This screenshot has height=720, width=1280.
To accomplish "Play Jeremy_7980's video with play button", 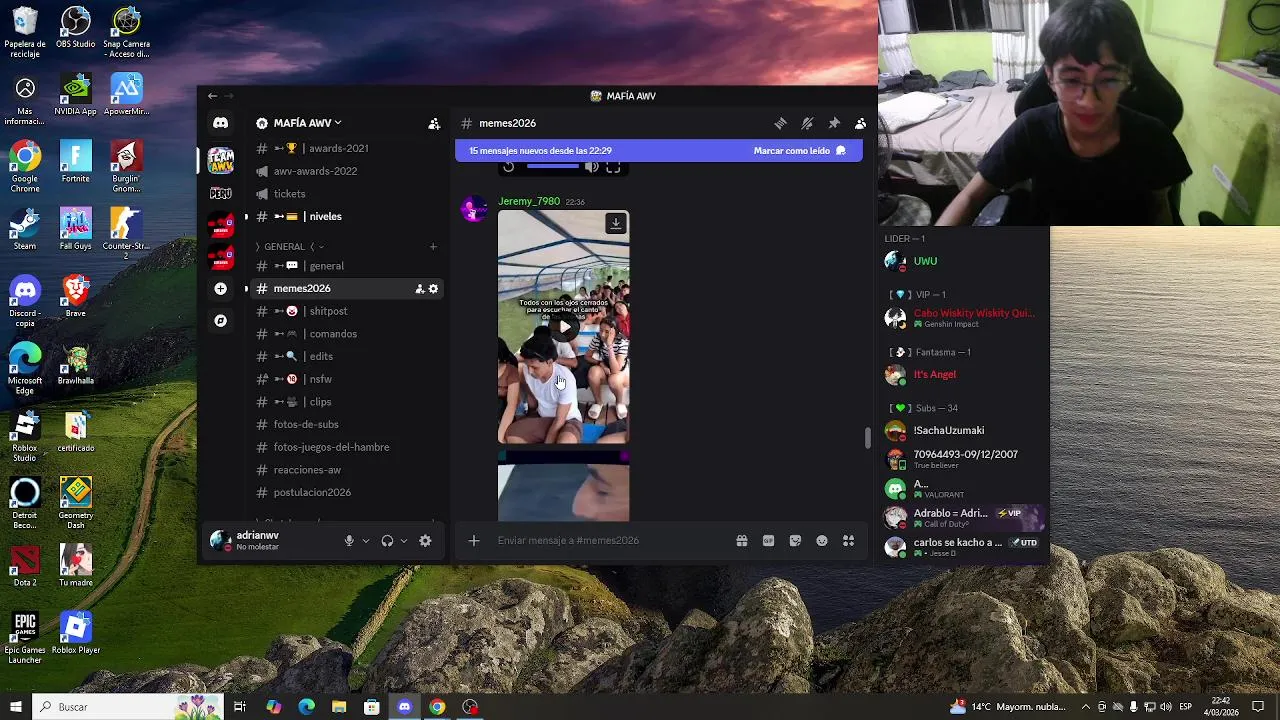I will click(564, 327).
